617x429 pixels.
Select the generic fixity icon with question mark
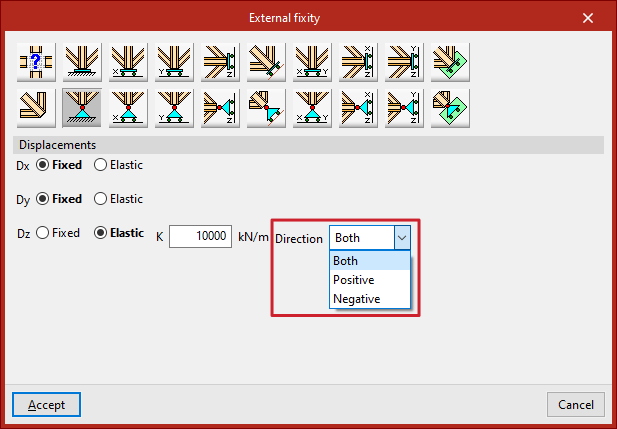coord(36,62)
